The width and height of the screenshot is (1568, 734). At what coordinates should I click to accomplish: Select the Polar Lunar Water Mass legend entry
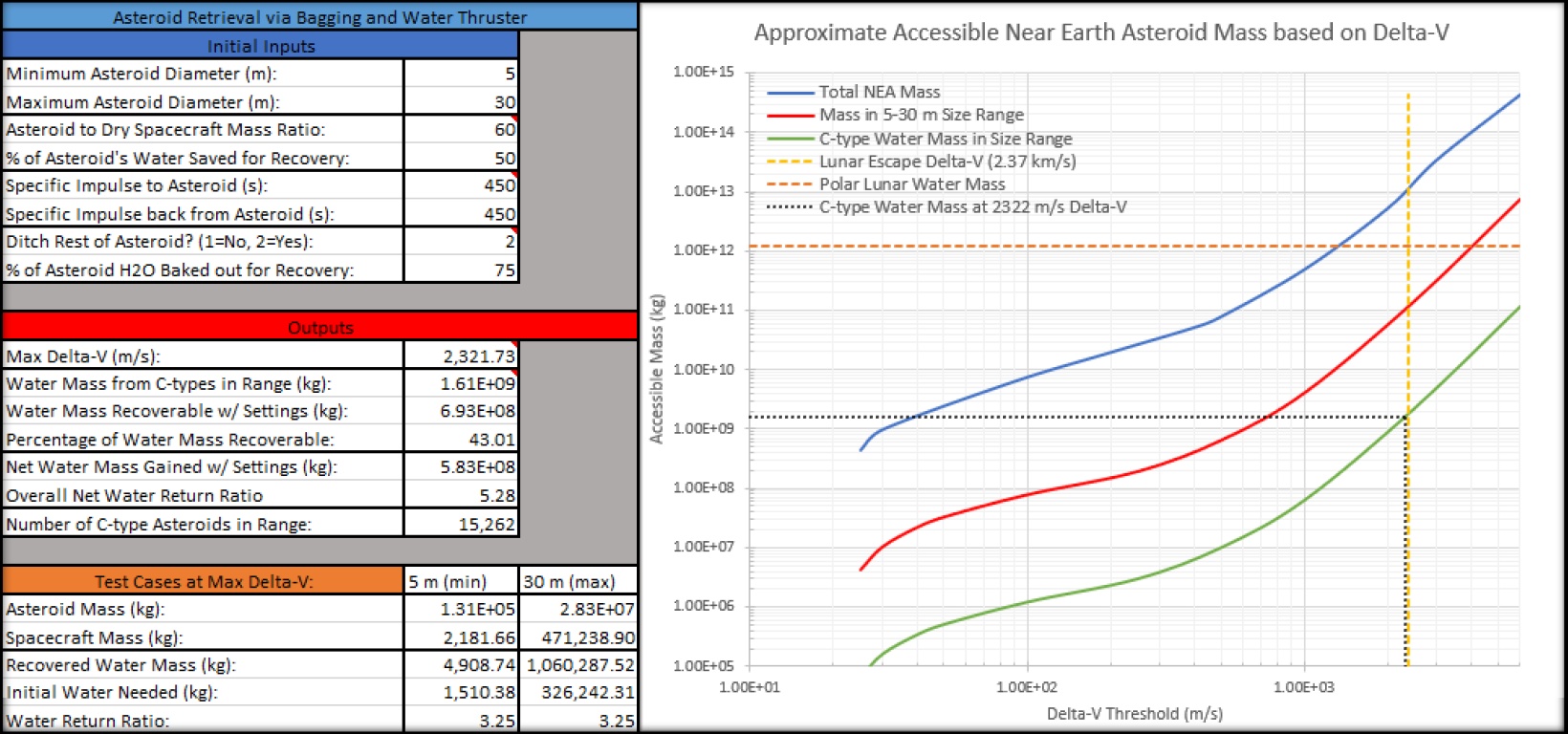[886, 184]
